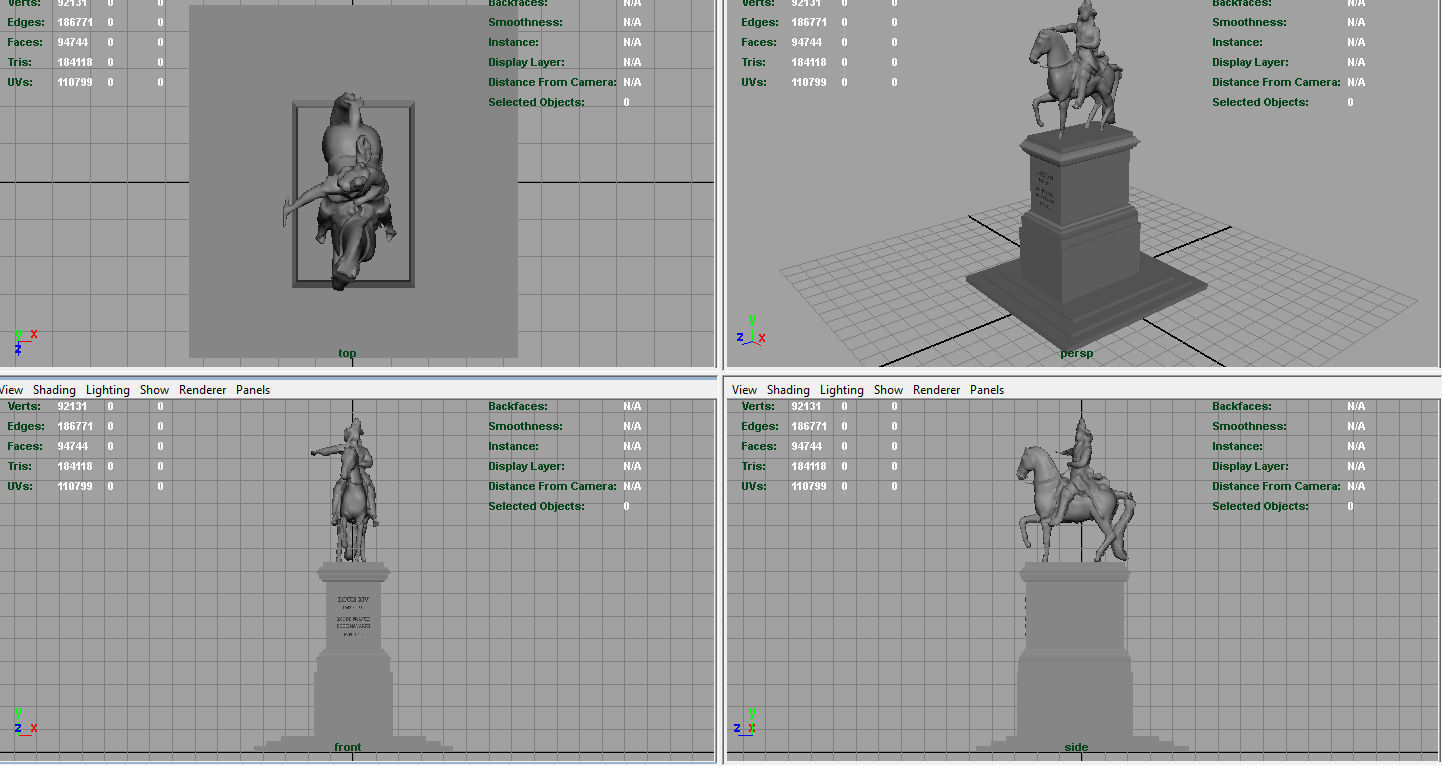The height and width of the screenshot is (766, 1442).
Task: Open the View menu in the front panel
Action: pos(11,390)
